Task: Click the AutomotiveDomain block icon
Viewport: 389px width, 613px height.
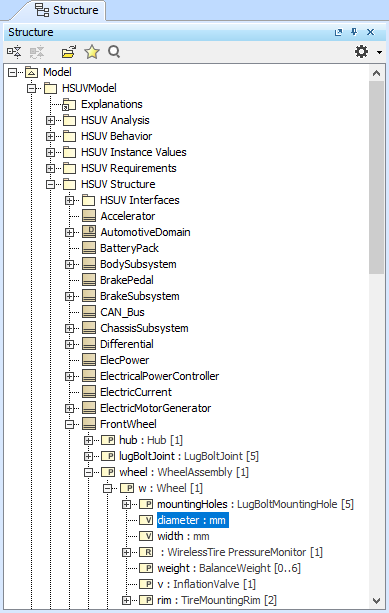Action: point(89,232)
